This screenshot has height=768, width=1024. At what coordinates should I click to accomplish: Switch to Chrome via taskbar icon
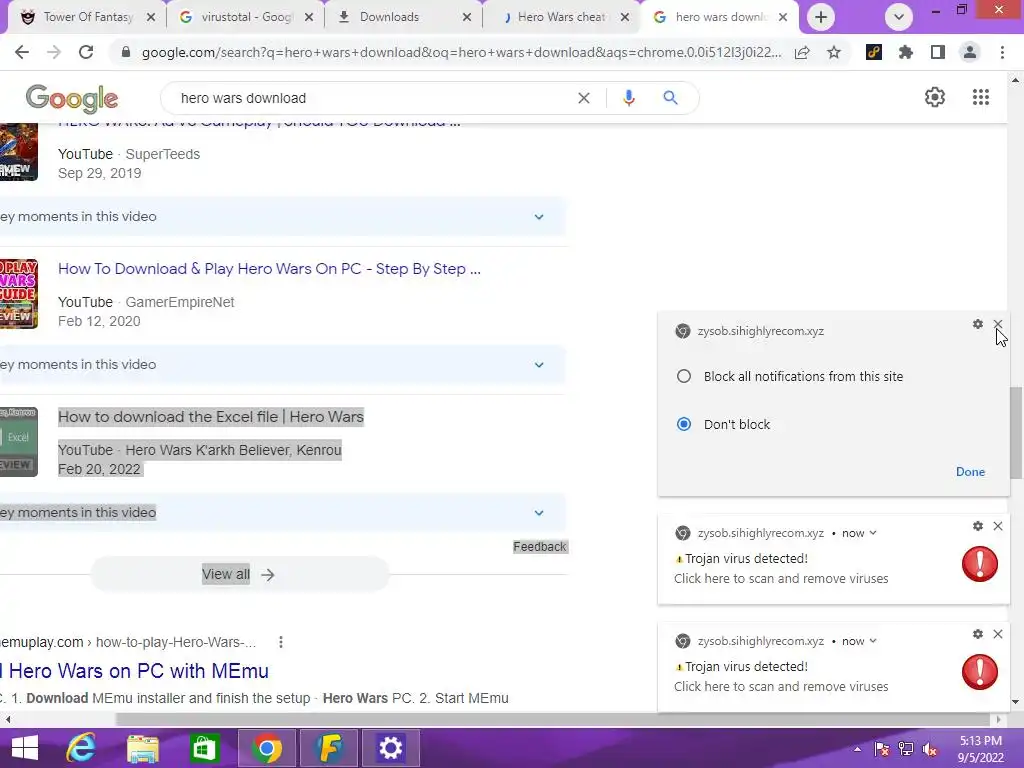266,748
